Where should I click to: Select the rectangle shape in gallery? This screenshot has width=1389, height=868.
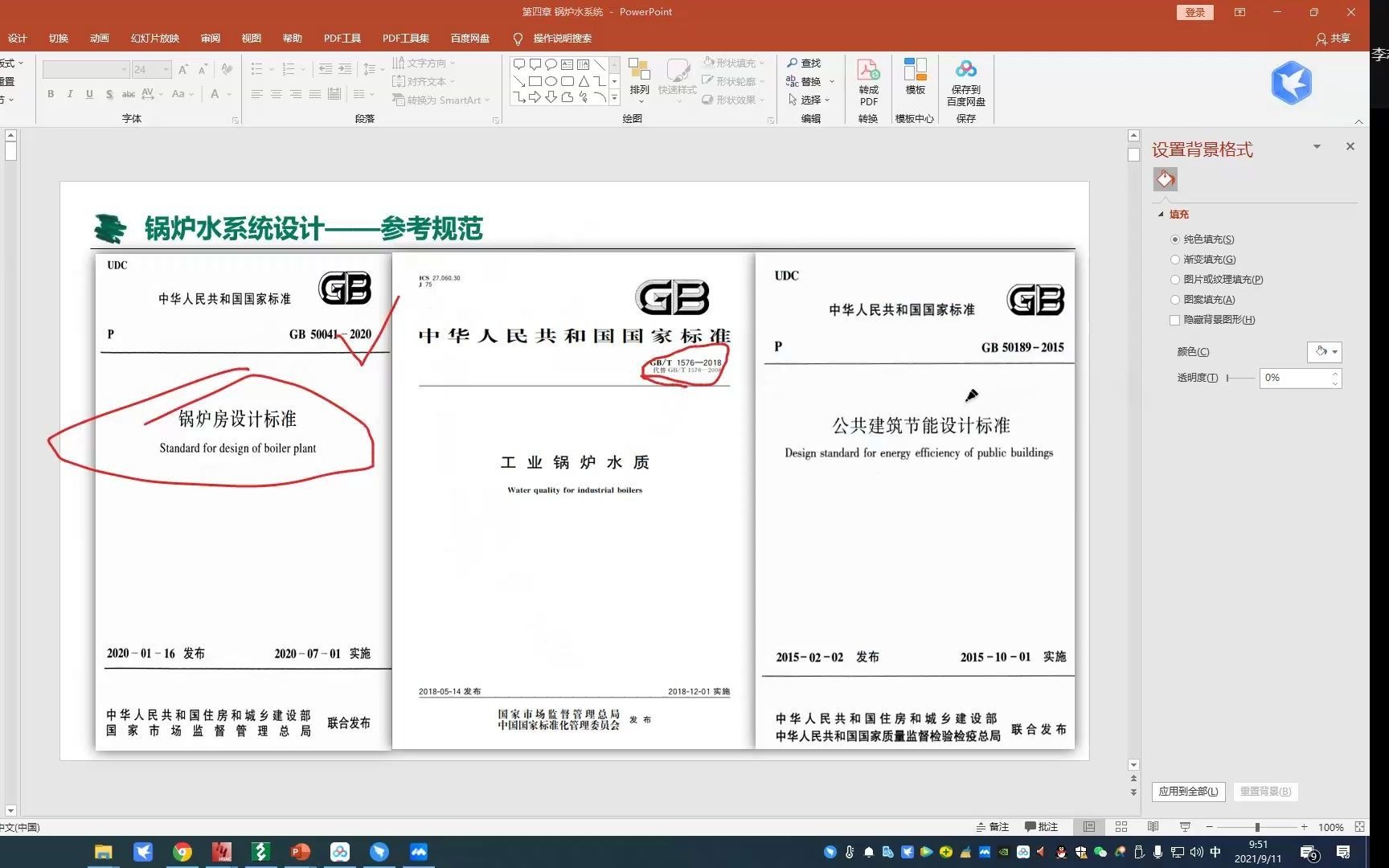(x=535, y=81)
